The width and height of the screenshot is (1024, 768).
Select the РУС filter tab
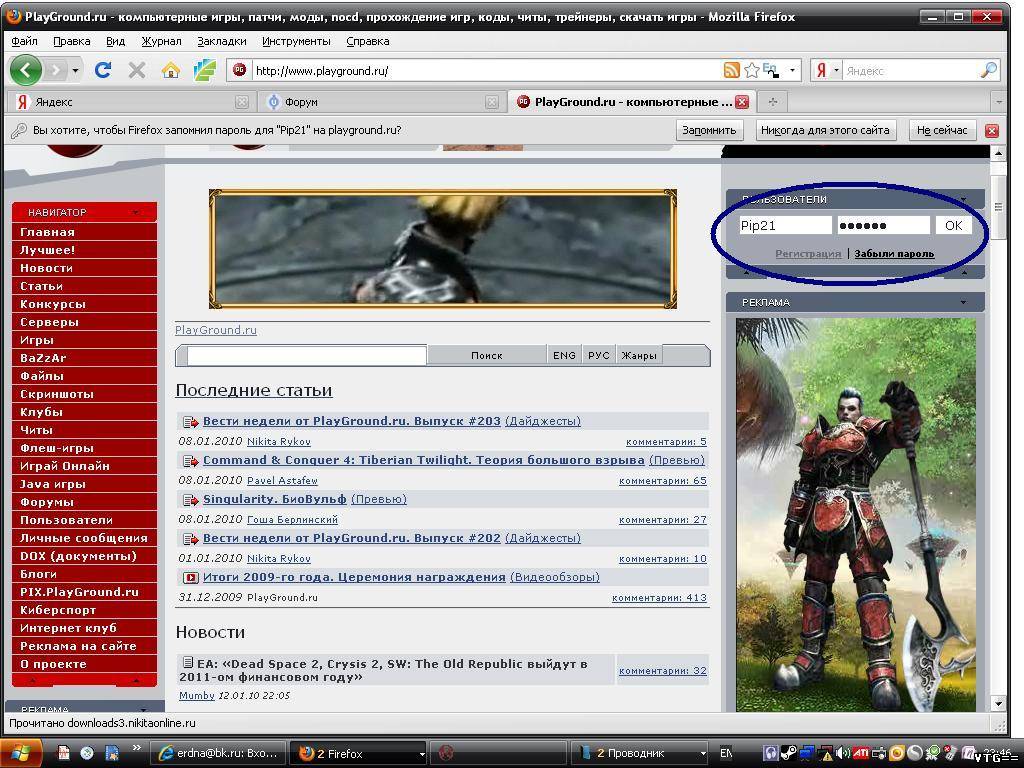click(x=598, y=355)
